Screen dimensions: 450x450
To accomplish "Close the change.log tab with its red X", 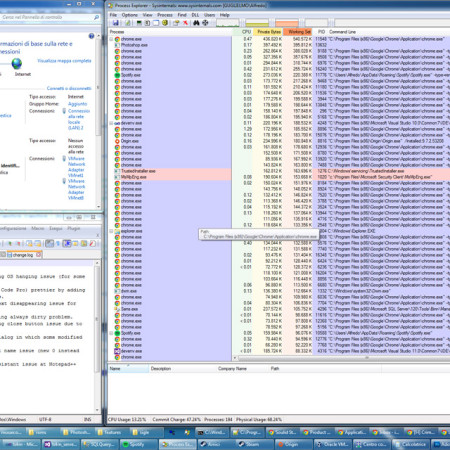I will (38, 255).
